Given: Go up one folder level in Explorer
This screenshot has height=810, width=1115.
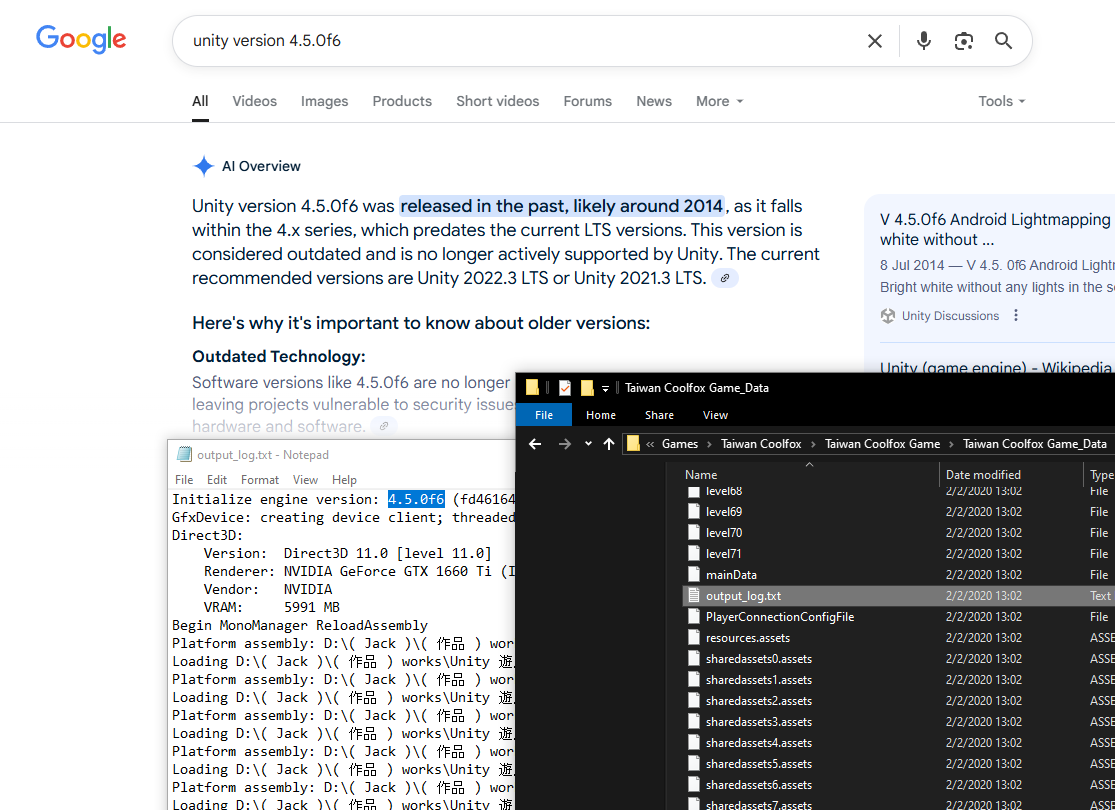Looking at the screenshot, I should (609, 444).
